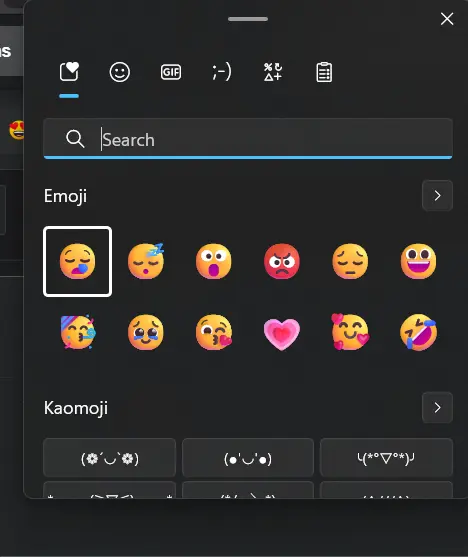468x557 pixels.
Task: Insert the face blowing a kiss emoji
Action: tap(214, 332)
